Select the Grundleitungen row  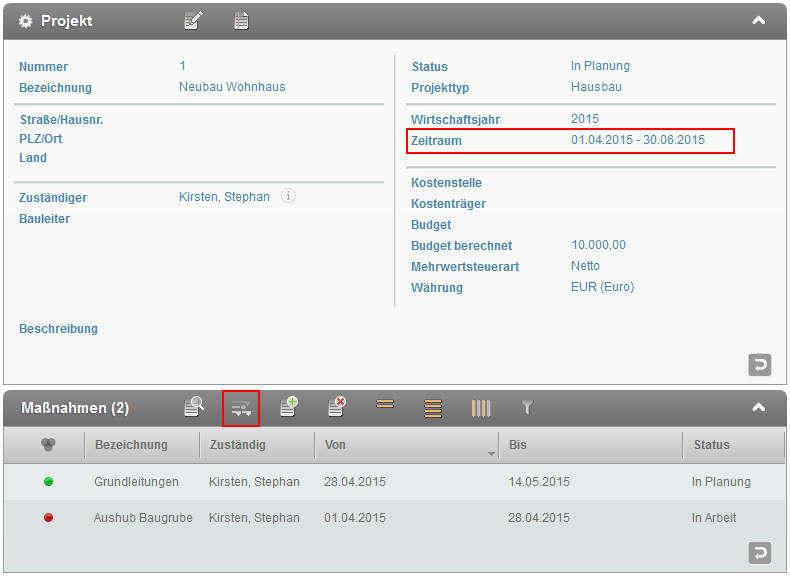pos(136,482)
